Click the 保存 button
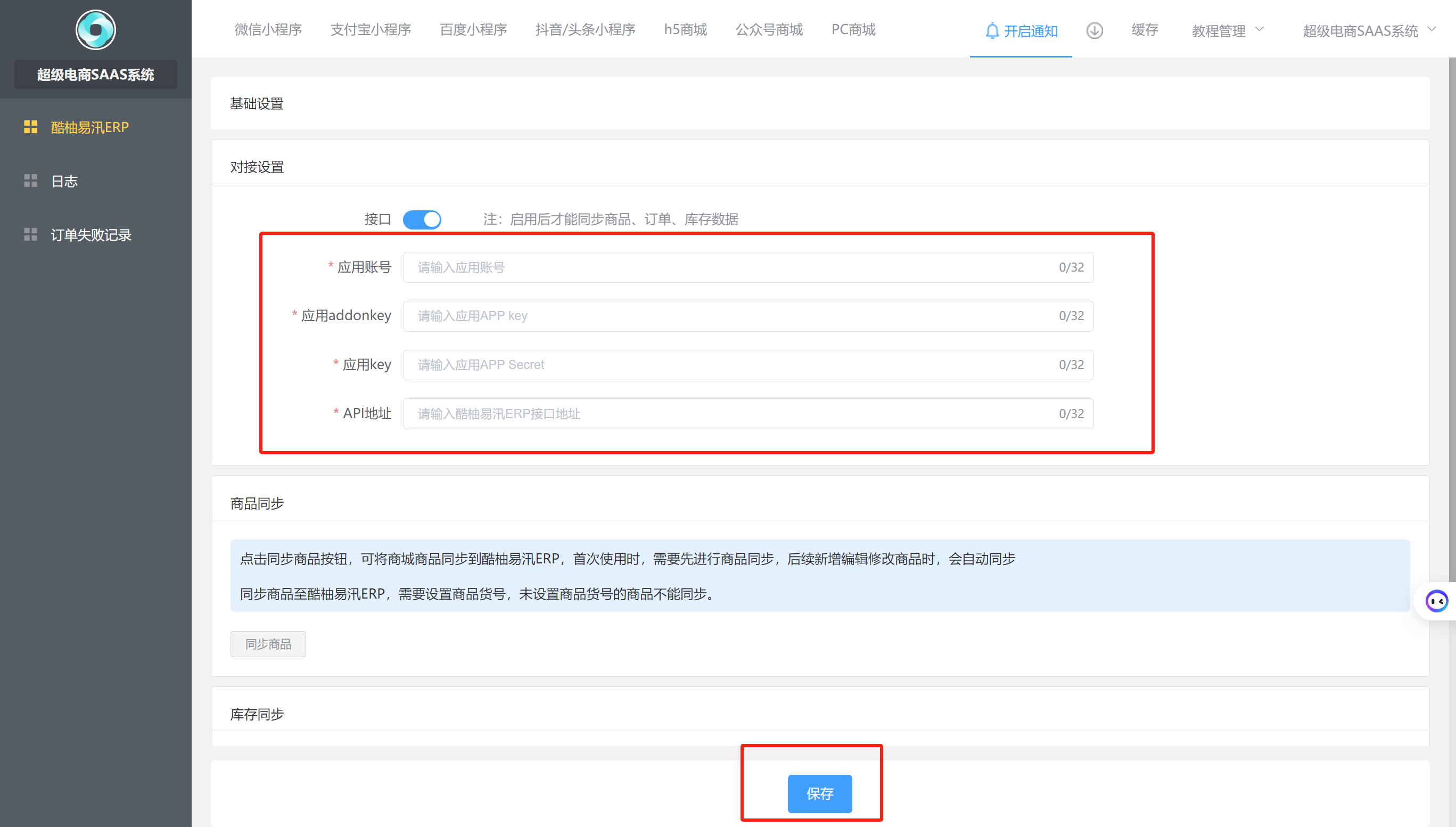The width and height of the screenshot is (1456, 827). click(x=819, y=793)
